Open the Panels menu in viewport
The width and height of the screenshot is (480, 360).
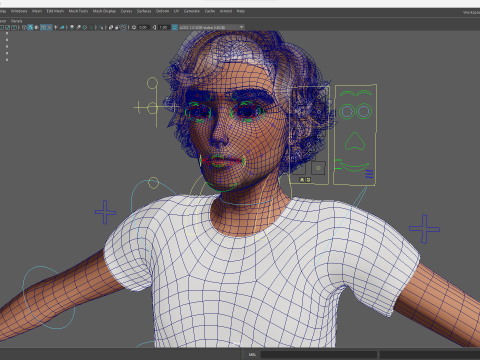(x=16, y=21)
